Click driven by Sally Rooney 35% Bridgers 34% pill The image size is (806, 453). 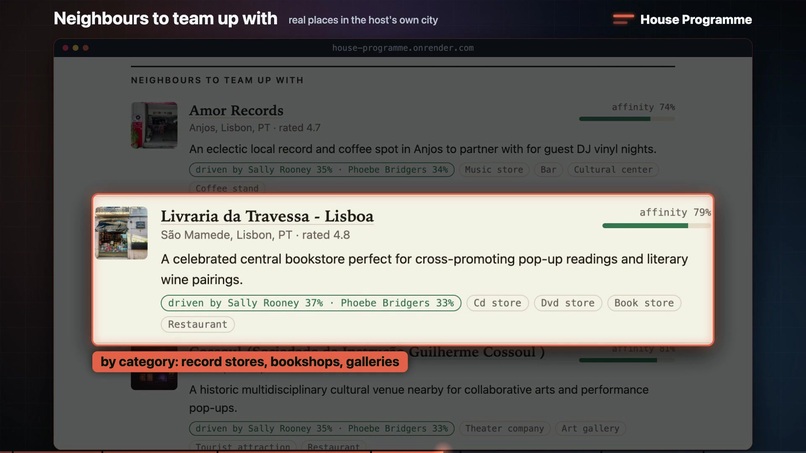click(321, 169)
